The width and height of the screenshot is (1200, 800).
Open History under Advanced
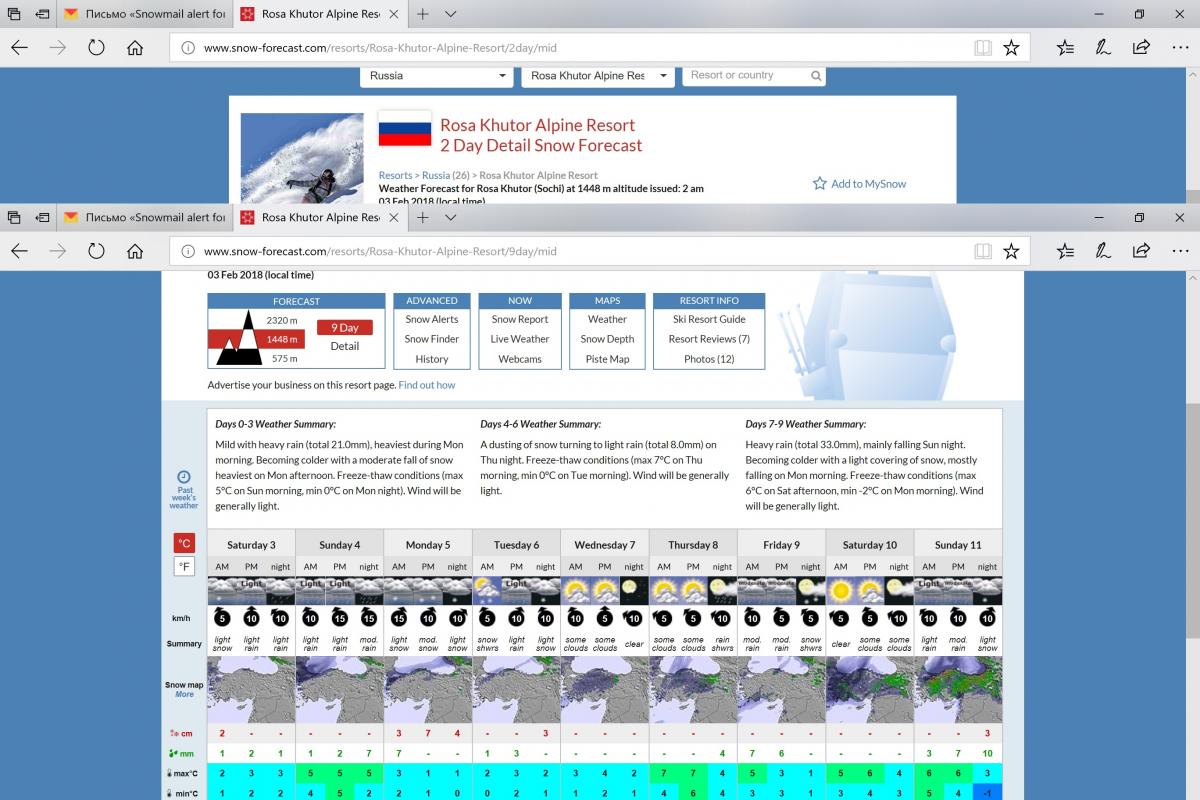[x=432, y=359]
